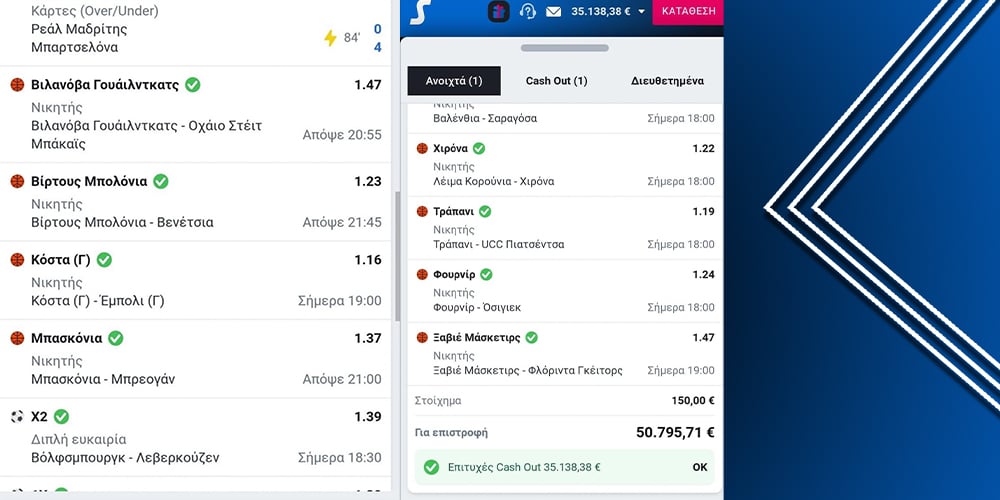Screen dimensions: 1000x500
Task: Click soccer ball icon next to Χ2
Action: (x=17, y=416)
